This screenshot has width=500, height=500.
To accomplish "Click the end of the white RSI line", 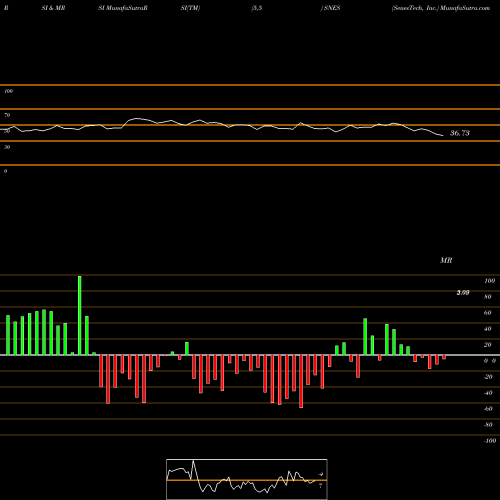I will (443, 135).
